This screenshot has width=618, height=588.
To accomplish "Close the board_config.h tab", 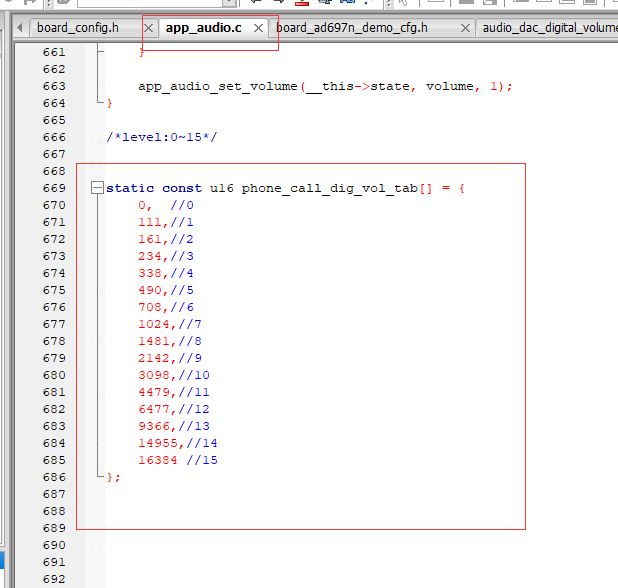I will 149,28.
